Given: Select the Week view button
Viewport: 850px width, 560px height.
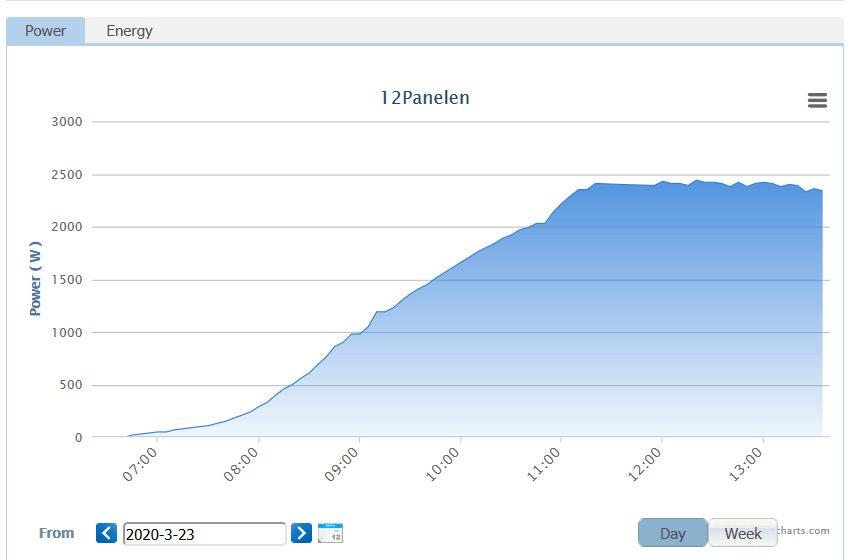Looking at the screenshot, I should point(743,533).
